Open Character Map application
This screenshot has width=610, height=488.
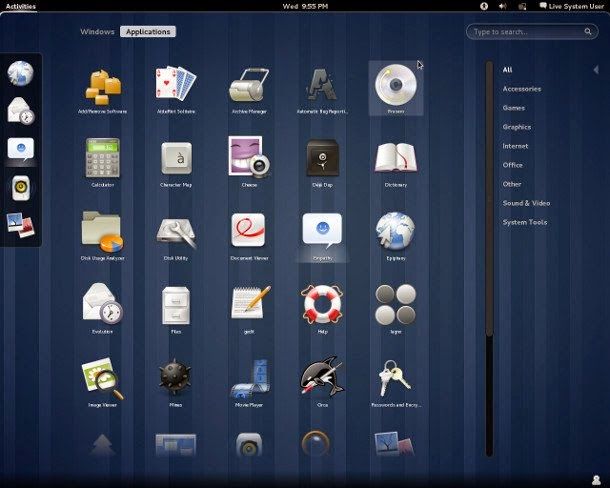click(176, 164)
